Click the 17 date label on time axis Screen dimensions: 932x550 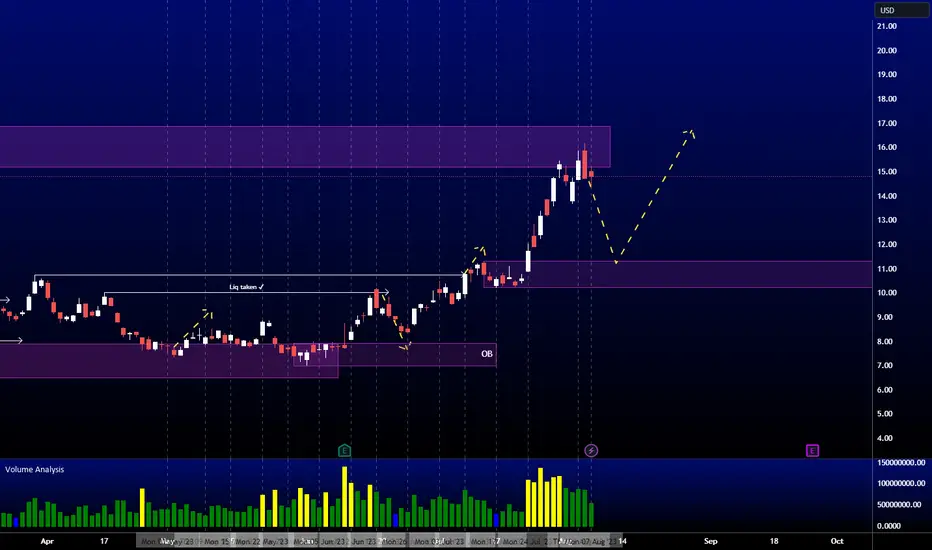pos(104,541)
